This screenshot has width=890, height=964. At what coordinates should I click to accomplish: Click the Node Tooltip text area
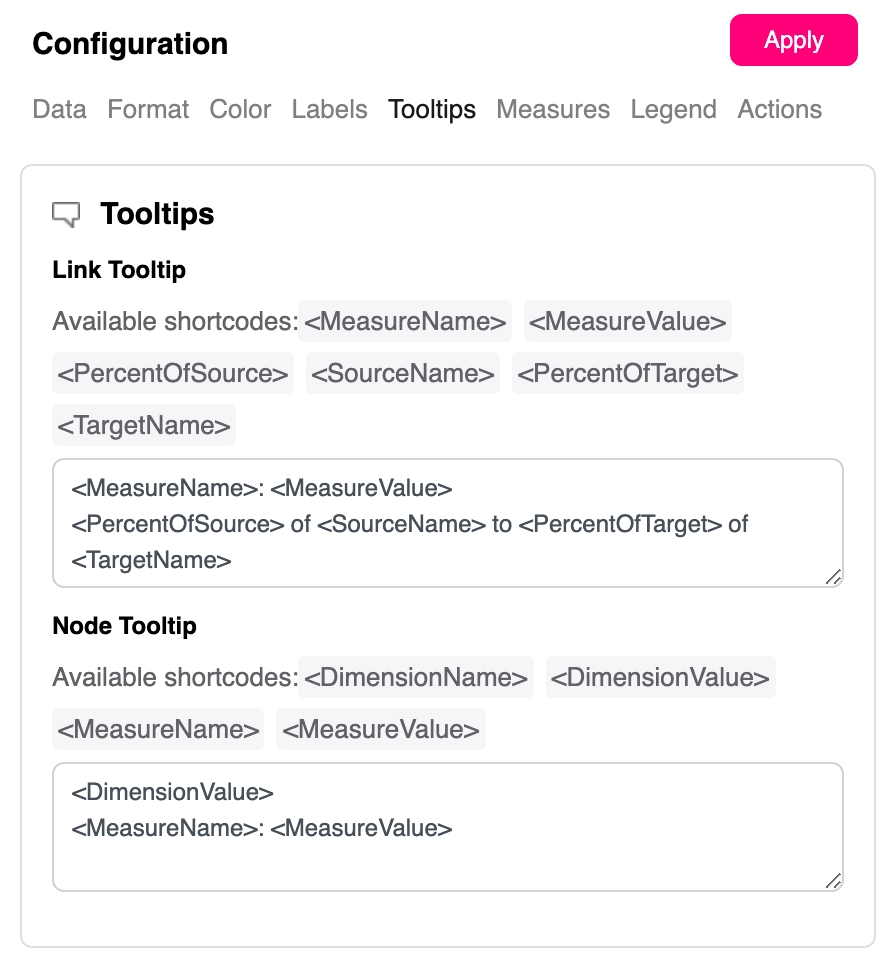[x=447, y=827]
